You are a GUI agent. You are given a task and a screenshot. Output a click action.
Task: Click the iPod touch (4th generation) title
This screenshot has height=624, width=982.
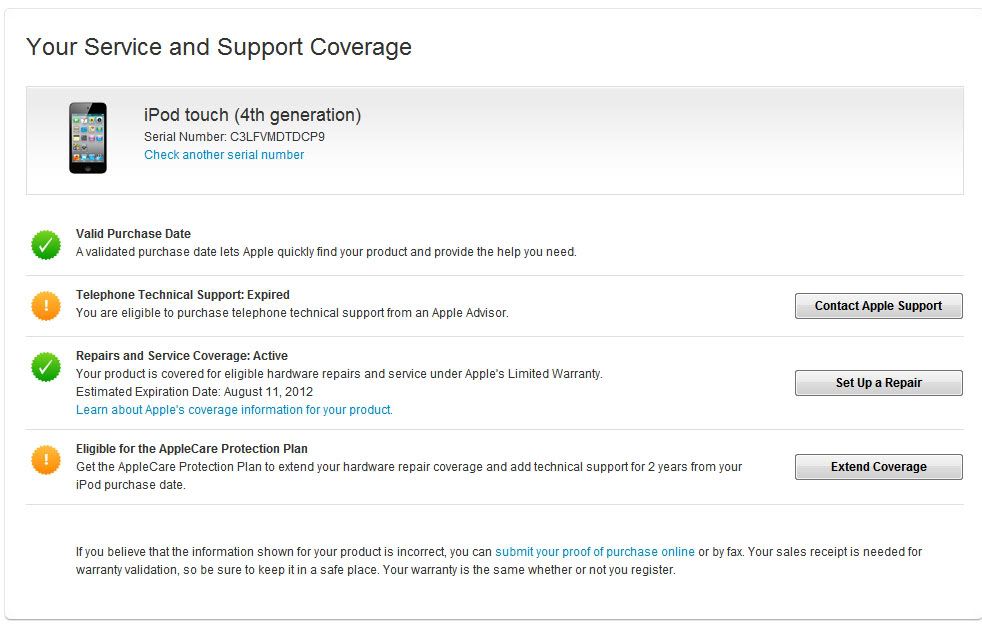tap(252, 115)
